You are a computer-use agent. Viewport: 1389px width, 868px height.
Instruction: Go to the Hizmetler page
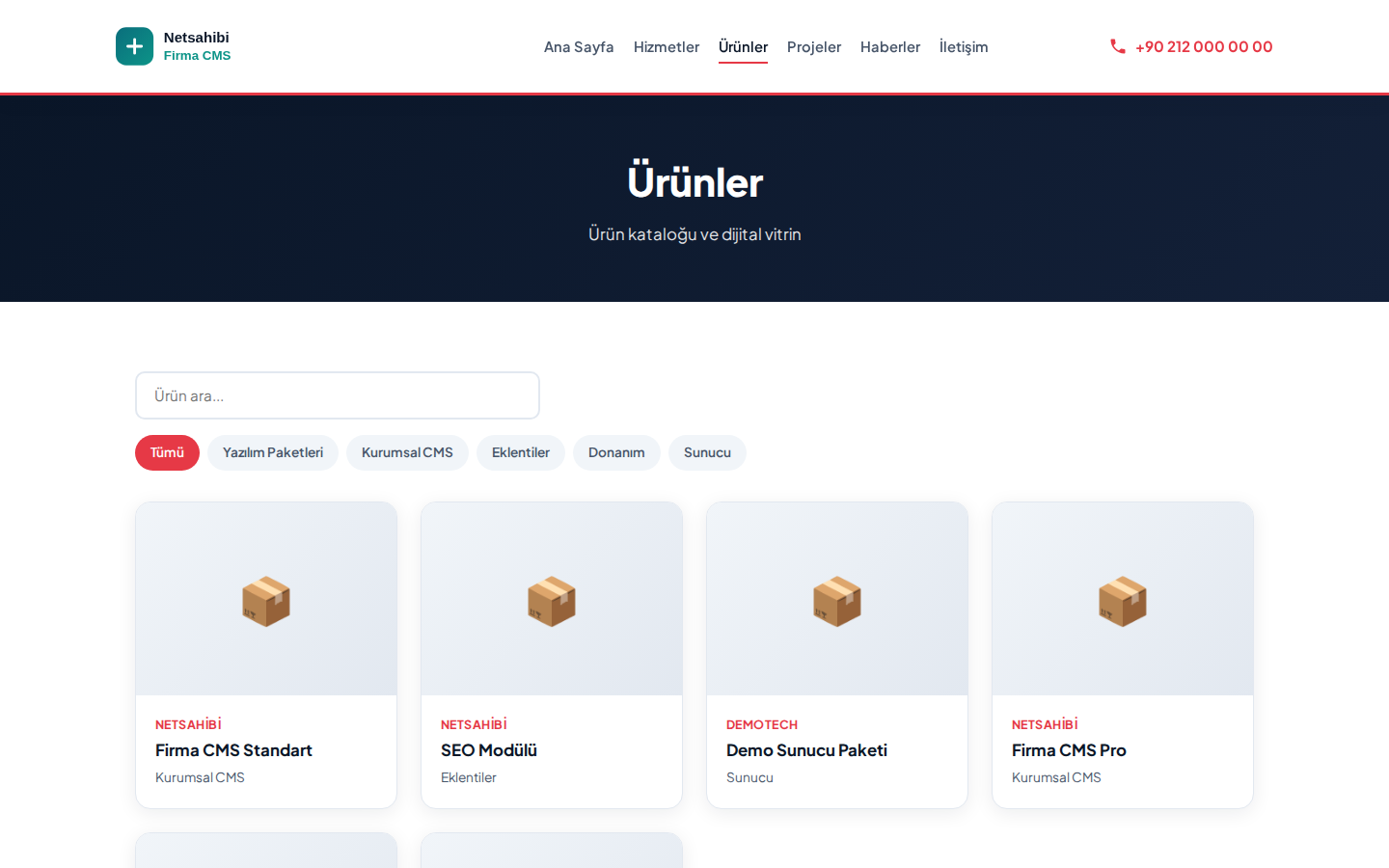coord(667,46)
